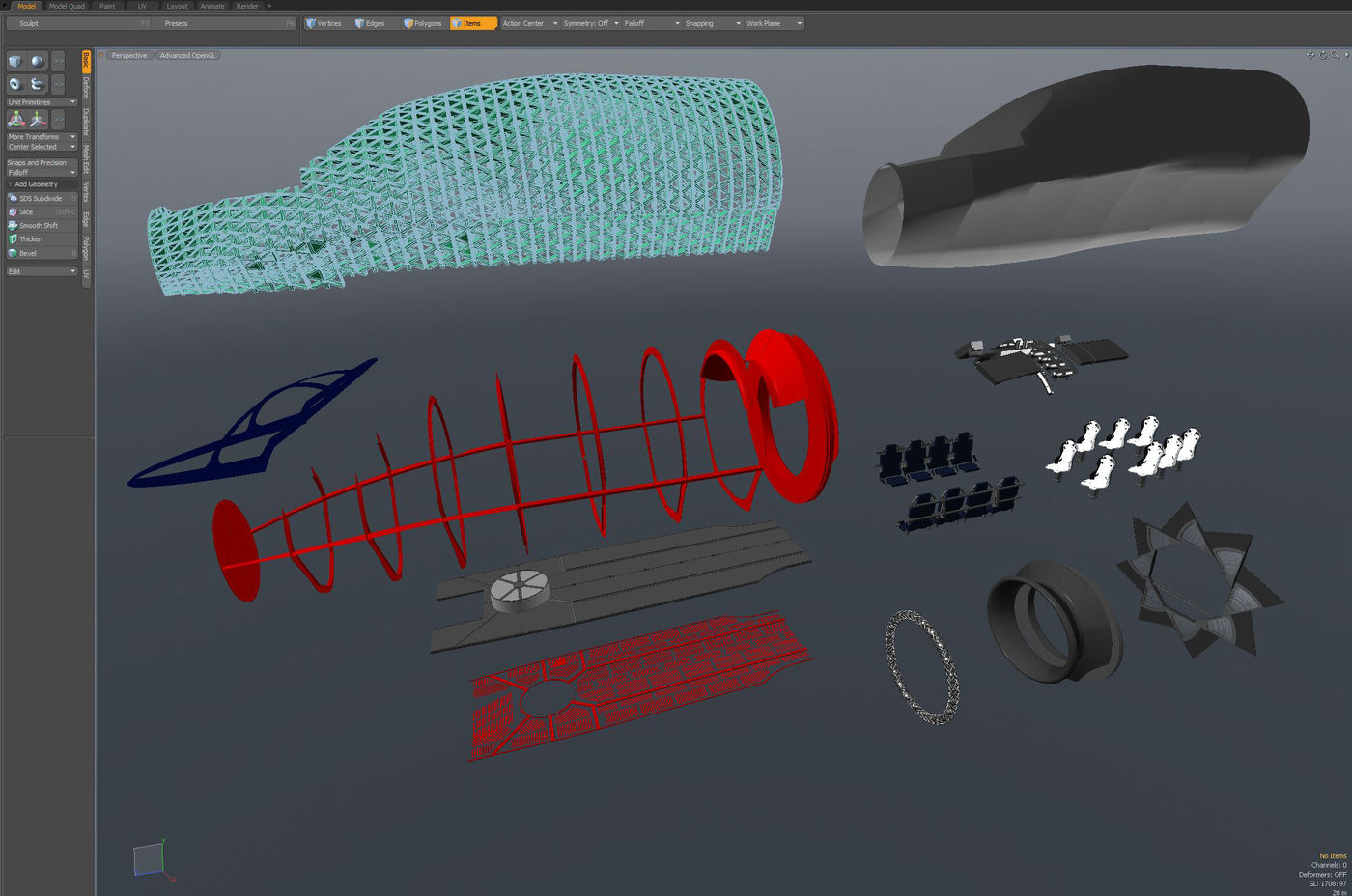
Task: Toggle Edges selection mode
Action: tap(370, 23)
